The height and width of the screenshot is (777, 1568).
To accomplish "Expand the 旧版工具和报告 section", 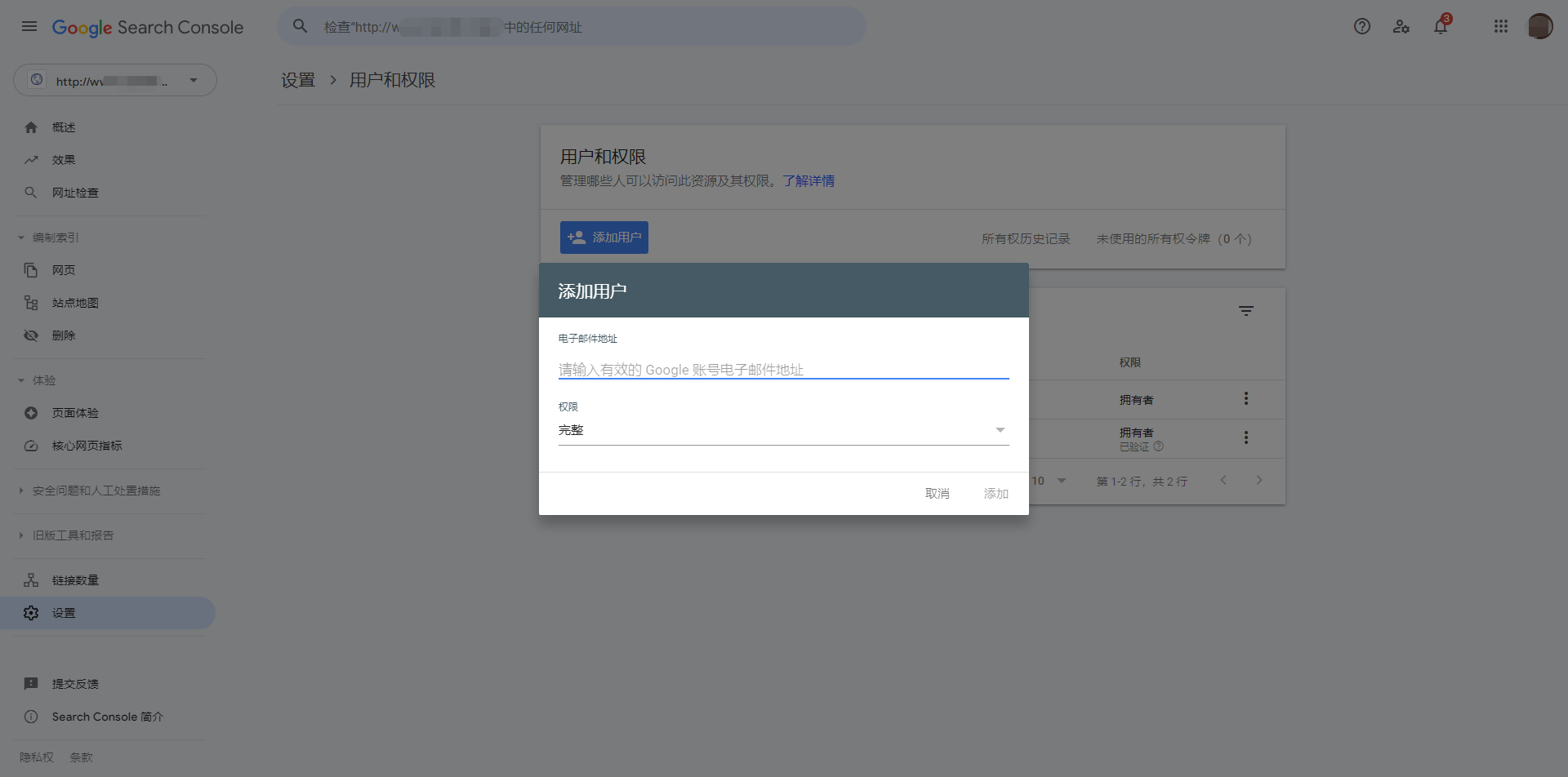I will 73,535.
